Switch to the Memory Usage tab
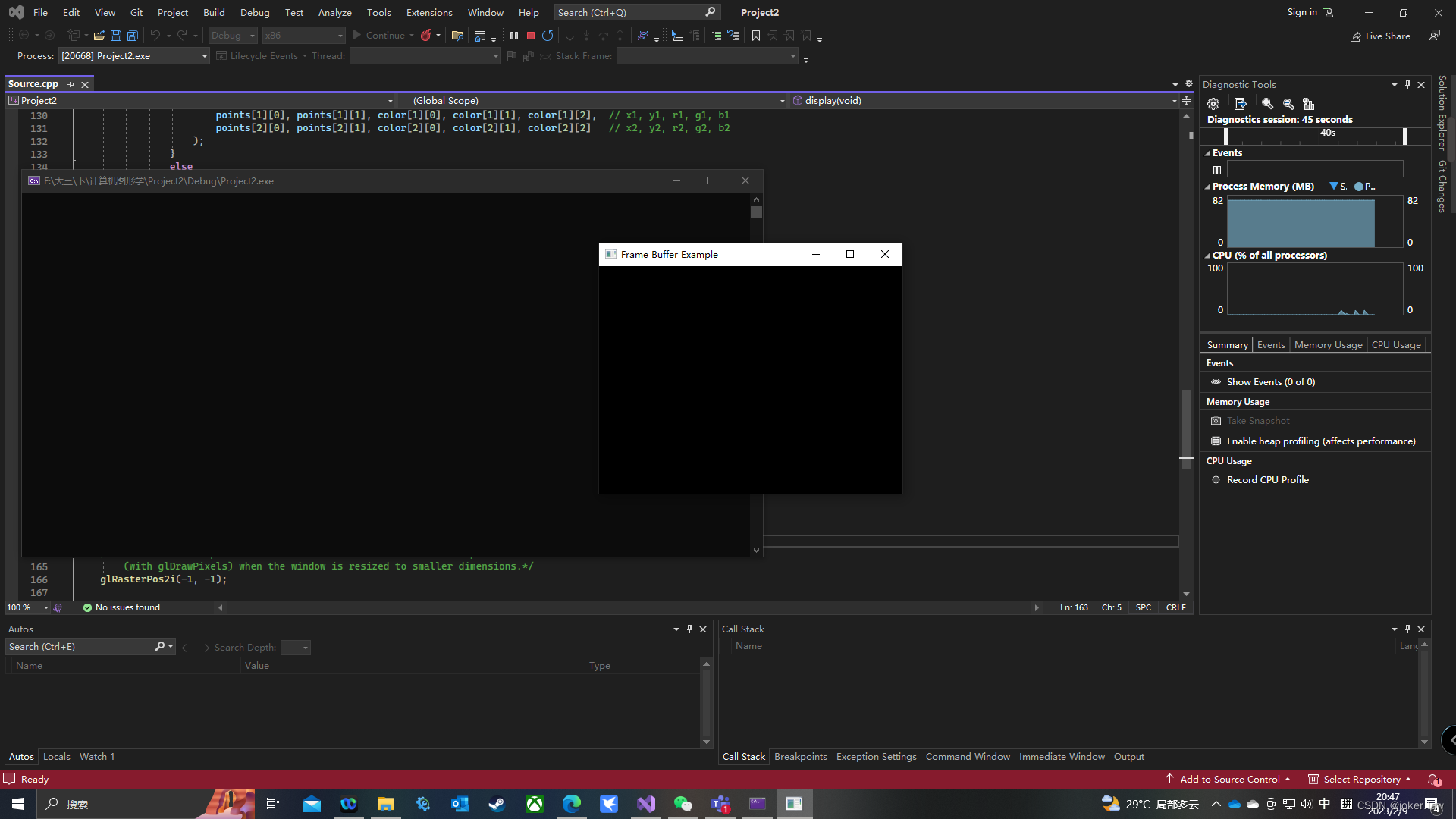The image size is (1456, 819). pos(1328,345)
